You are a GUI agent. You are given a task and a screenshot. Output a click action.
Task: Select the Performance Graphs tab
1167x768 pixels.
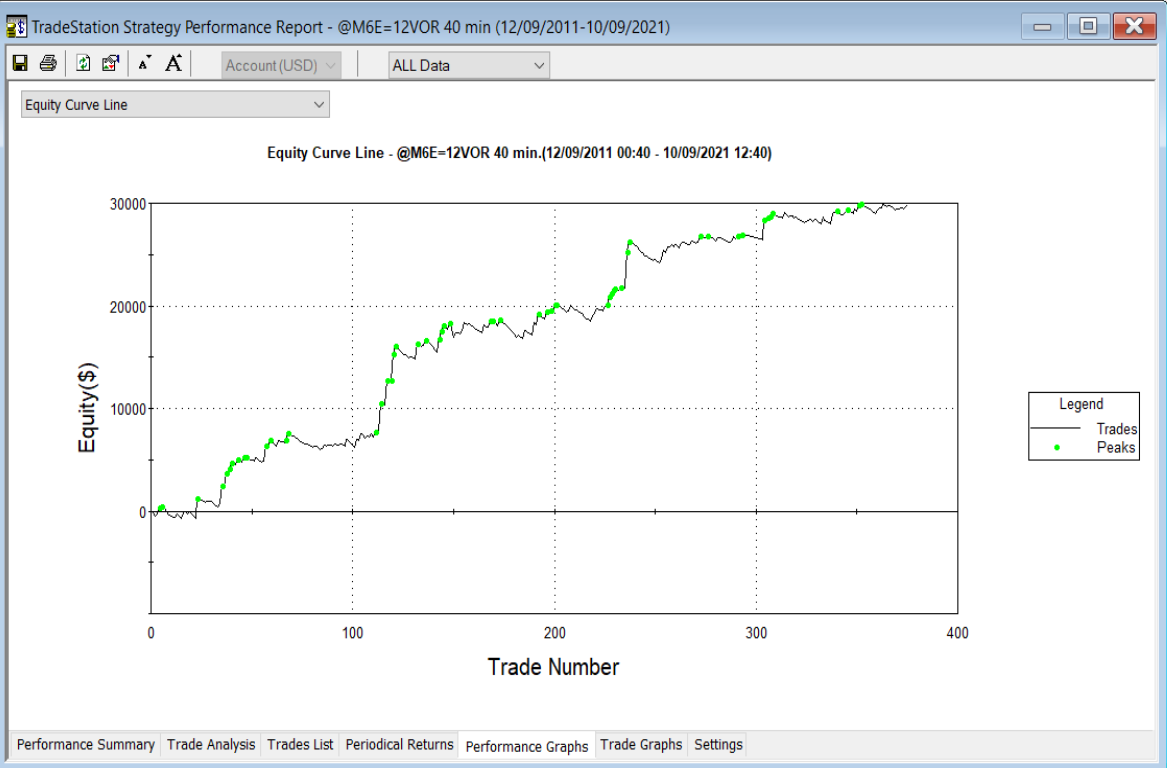coord(527,746)
